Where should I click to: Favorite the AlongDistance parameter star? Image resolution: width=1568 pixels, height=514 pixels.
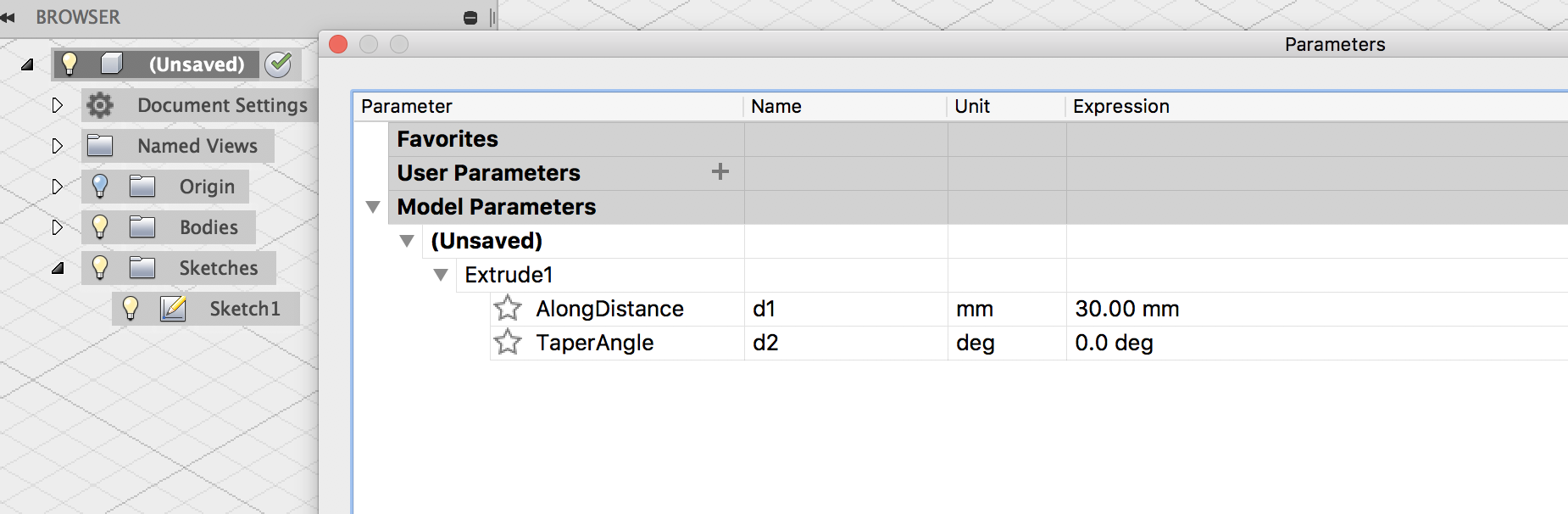(x=508, y=308)
